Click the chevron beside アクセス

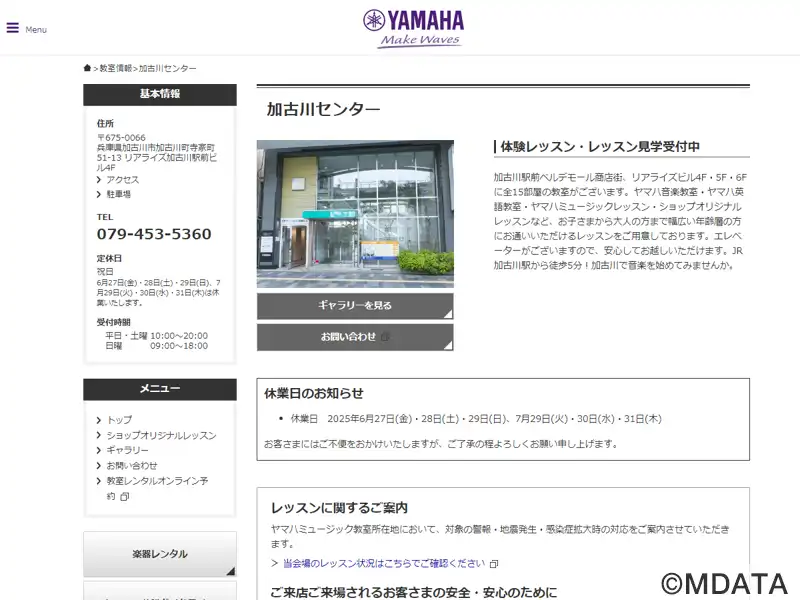pyautogui.click(x=99, y=180)
